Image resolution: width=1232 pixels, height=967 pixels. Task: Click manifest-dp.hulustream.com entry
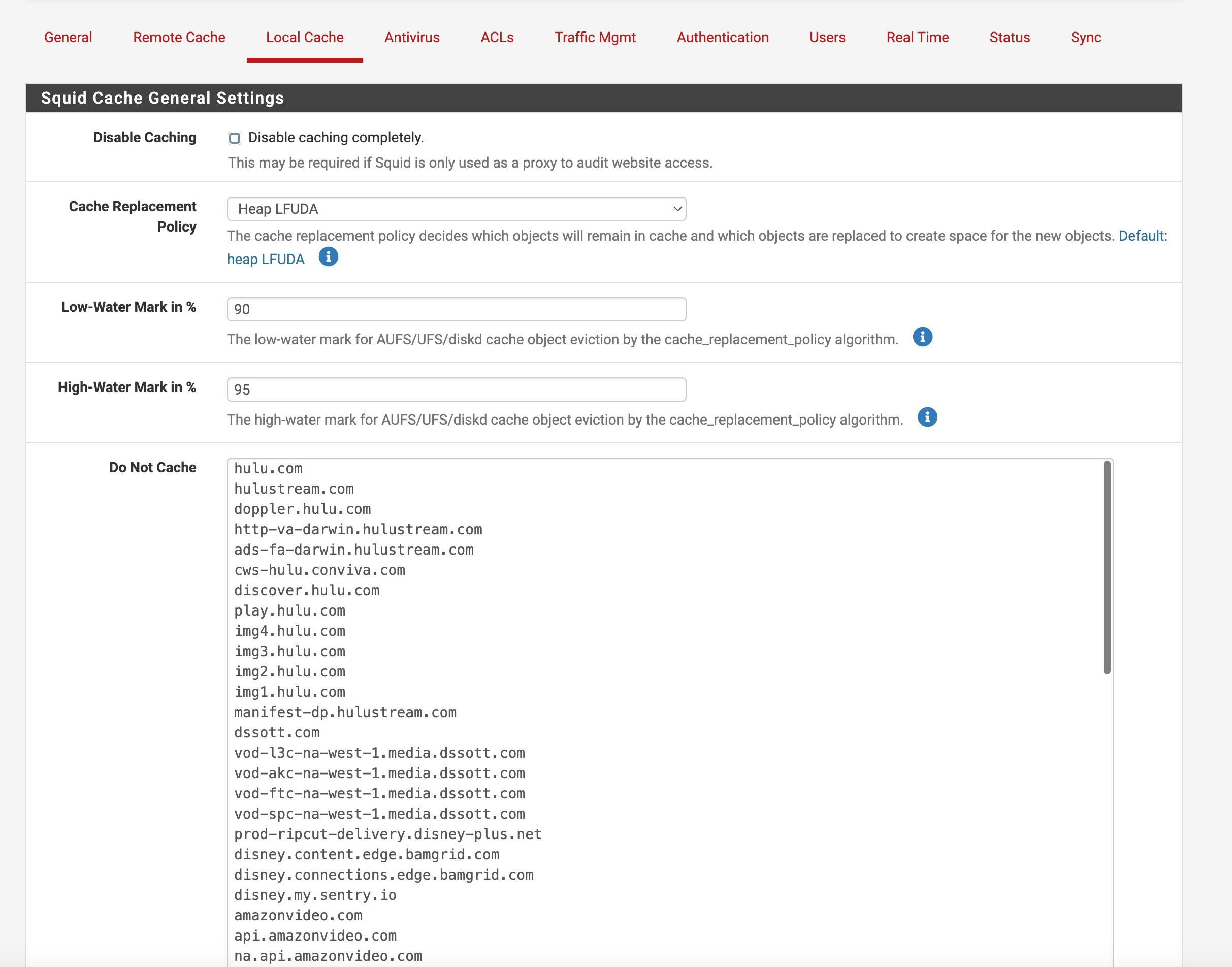coord(345,713)
